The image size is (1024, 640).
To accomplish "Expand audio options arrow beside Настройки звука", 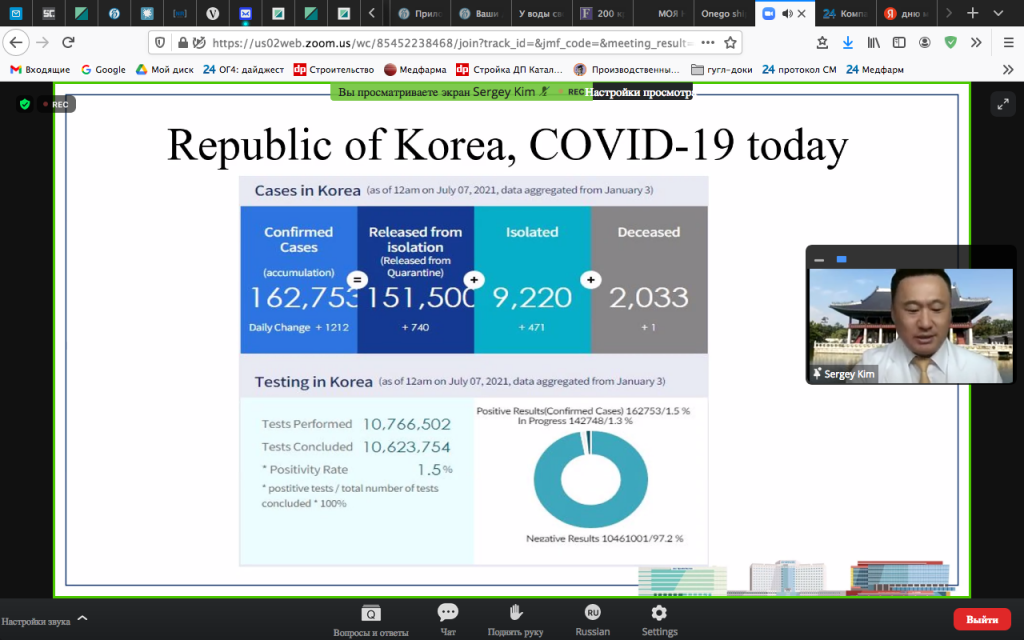I will 82,618.
